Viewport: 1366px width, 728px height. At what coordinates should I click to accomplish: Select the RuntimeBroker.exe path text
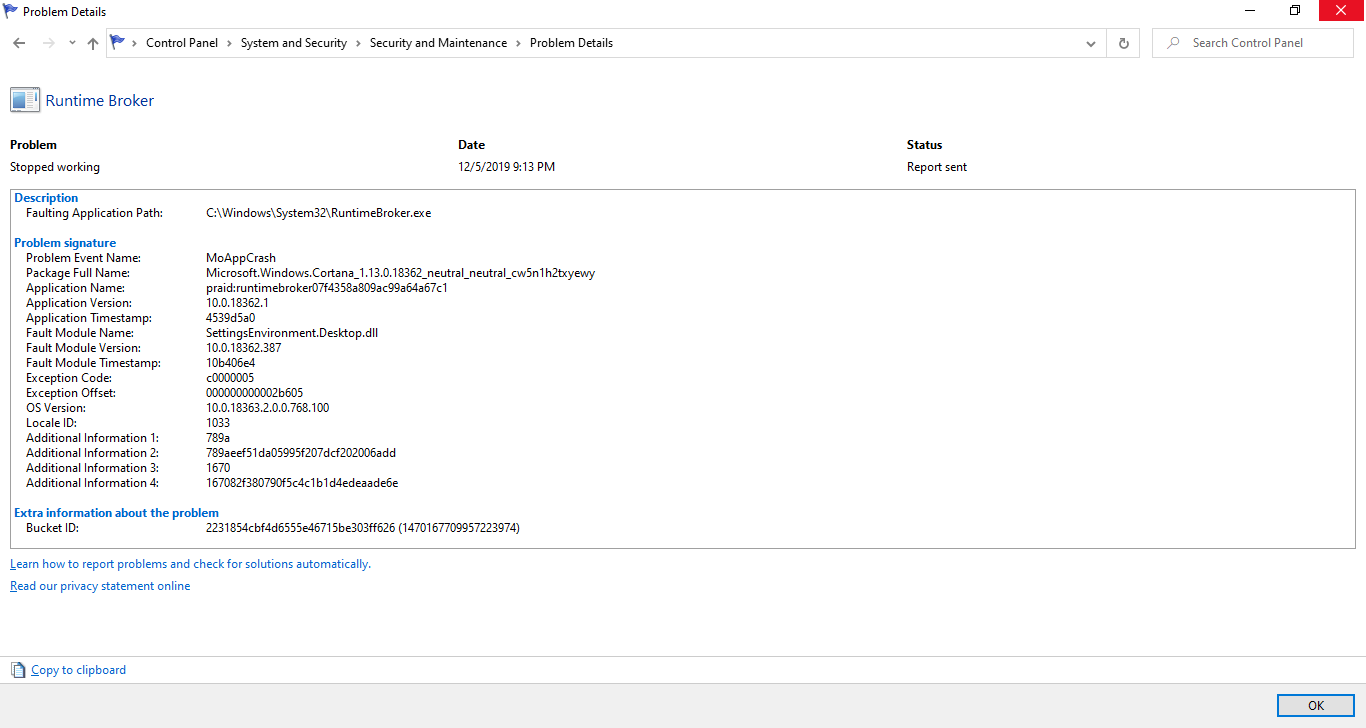pos(319,213)
